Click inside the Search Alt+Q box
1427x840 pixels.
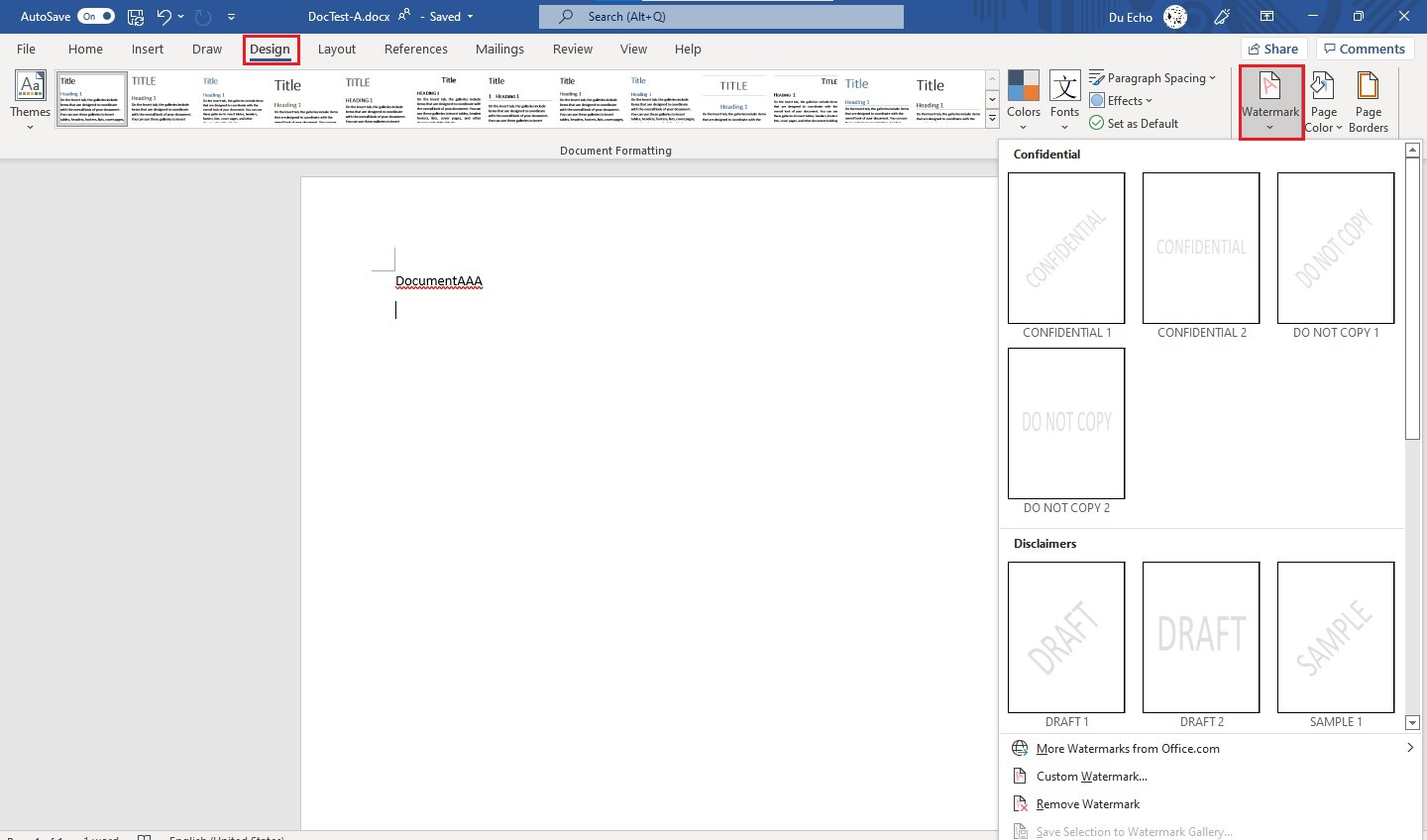[720, 16]
